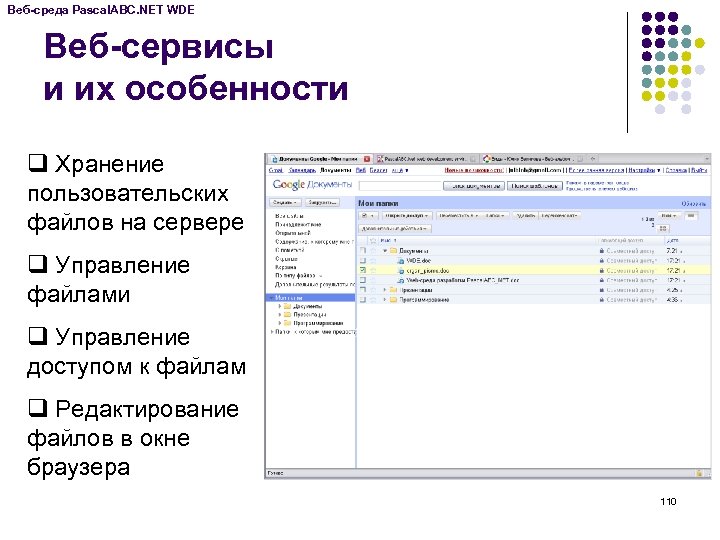This screenshot has width=720, height=540.
Task: Expand Программирование folder in file list
Action: (385, 300)
